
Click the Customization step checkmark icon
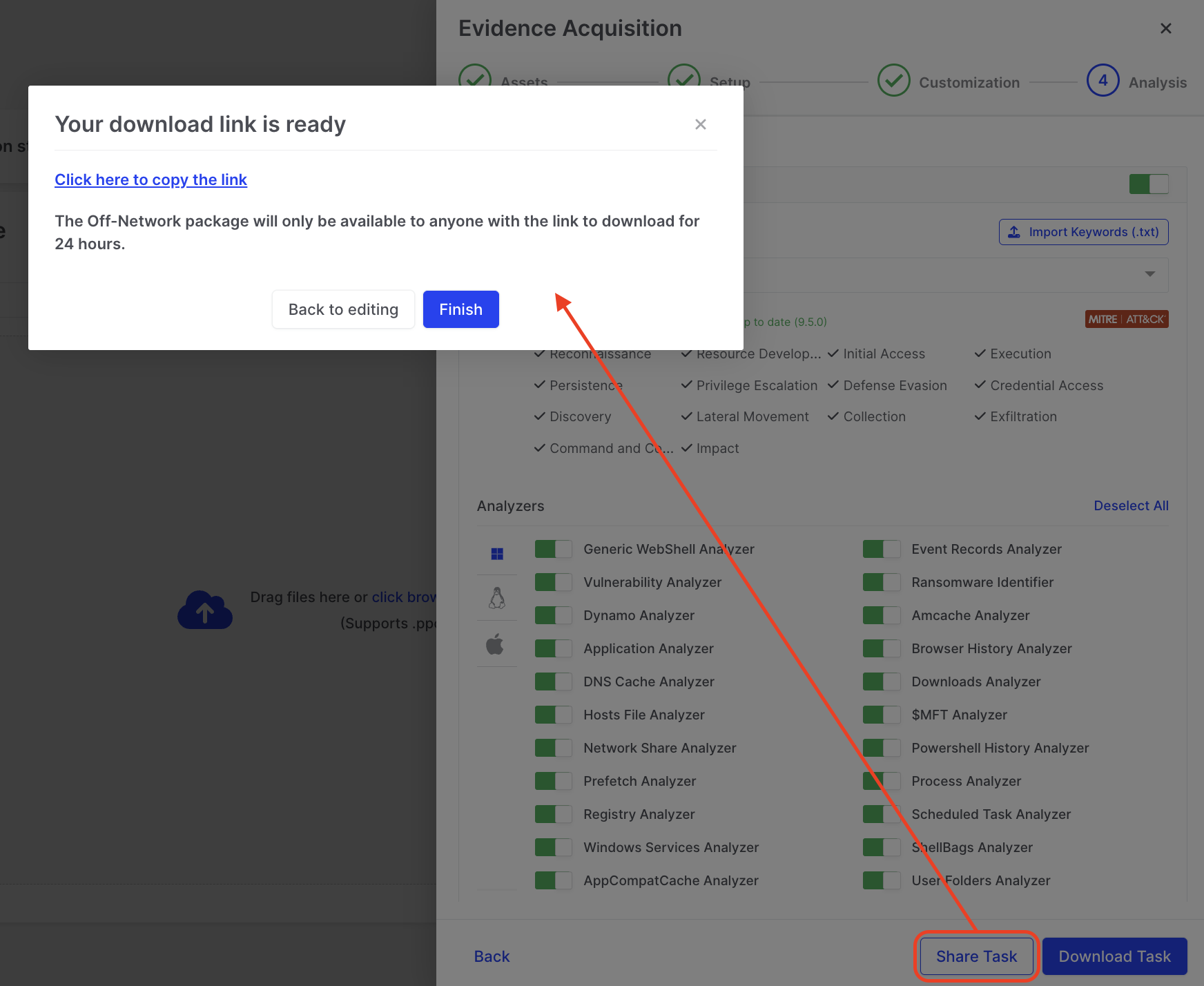893,81
